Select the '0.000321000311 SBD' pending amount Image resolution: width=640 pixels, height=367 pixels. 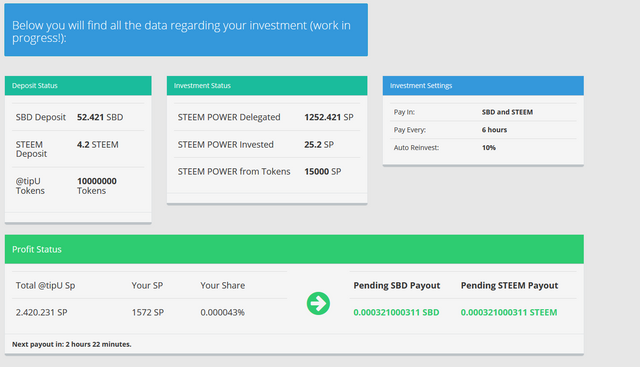(396, 312)
